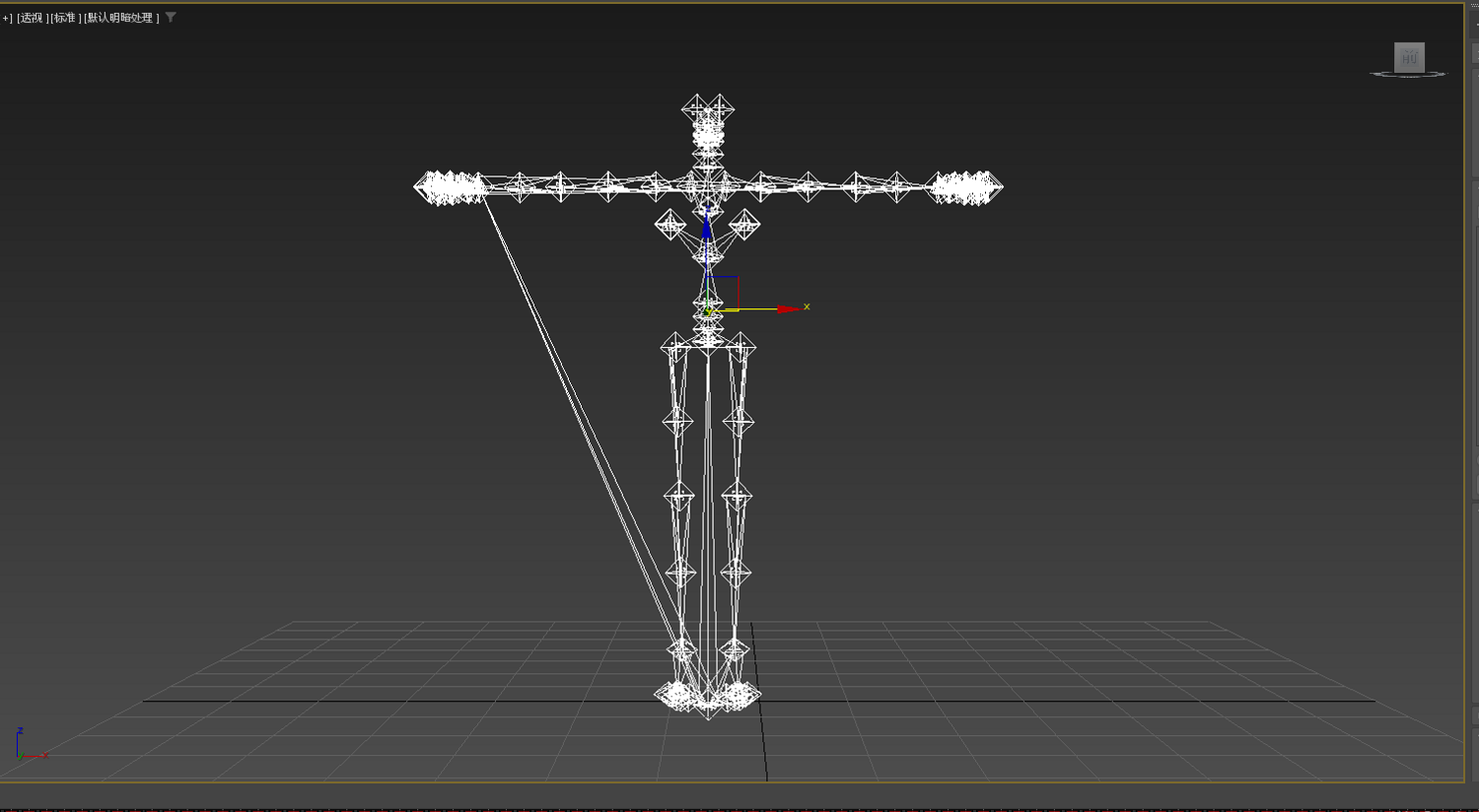Select the foot bones at grid level
The height and width of the screenshot is (812, 1479).
coord(708,696)
